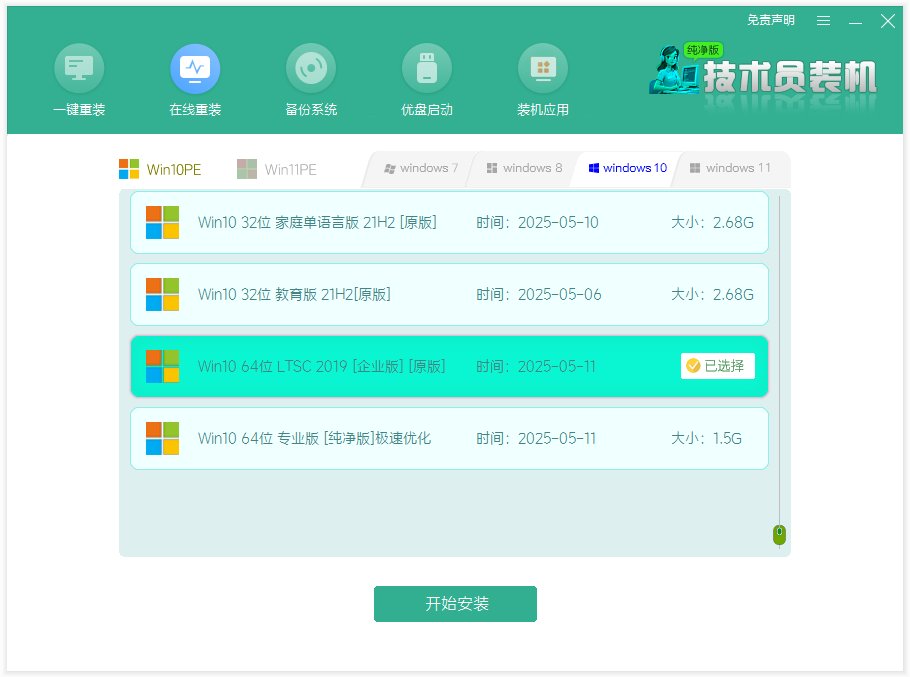This screenshot has width=910, height=677.
Task: Click Windows logo of Win10 32位 家庭单语言版 row
Action: tap(162, 223)
